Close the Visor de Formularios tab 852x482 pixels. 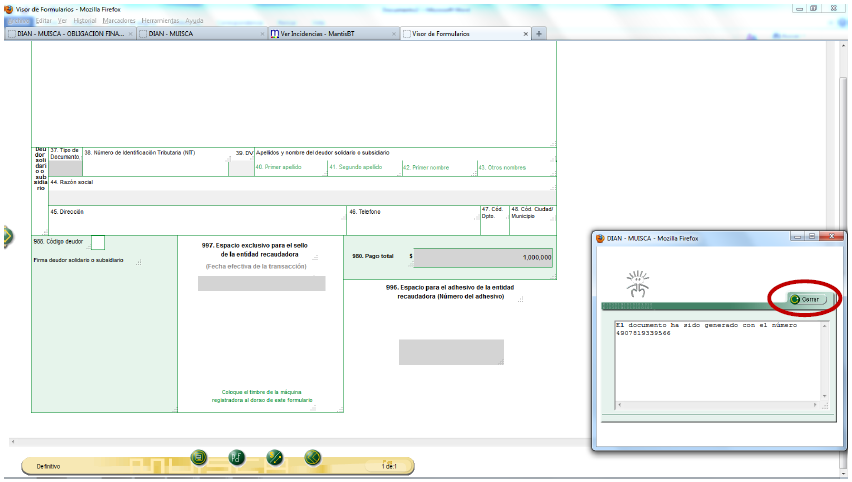525,34
